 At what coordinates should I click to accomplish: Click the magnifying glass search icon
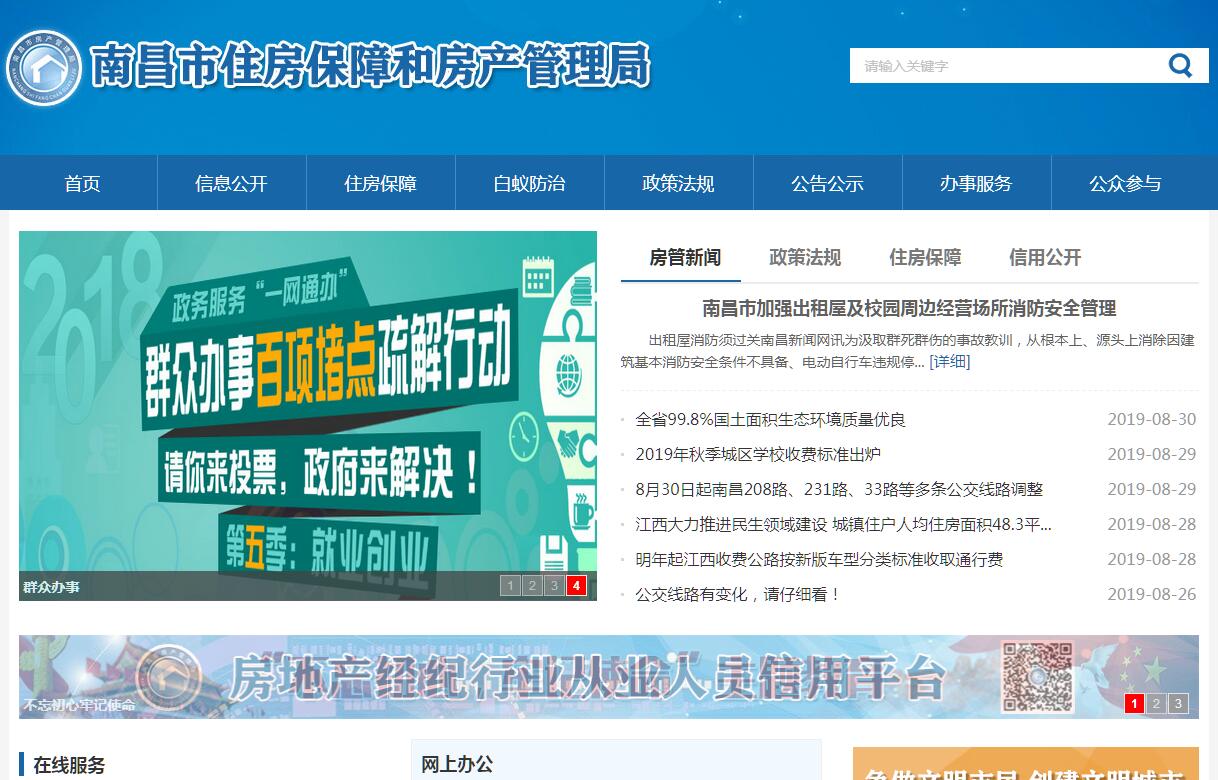click(1180, 66)
